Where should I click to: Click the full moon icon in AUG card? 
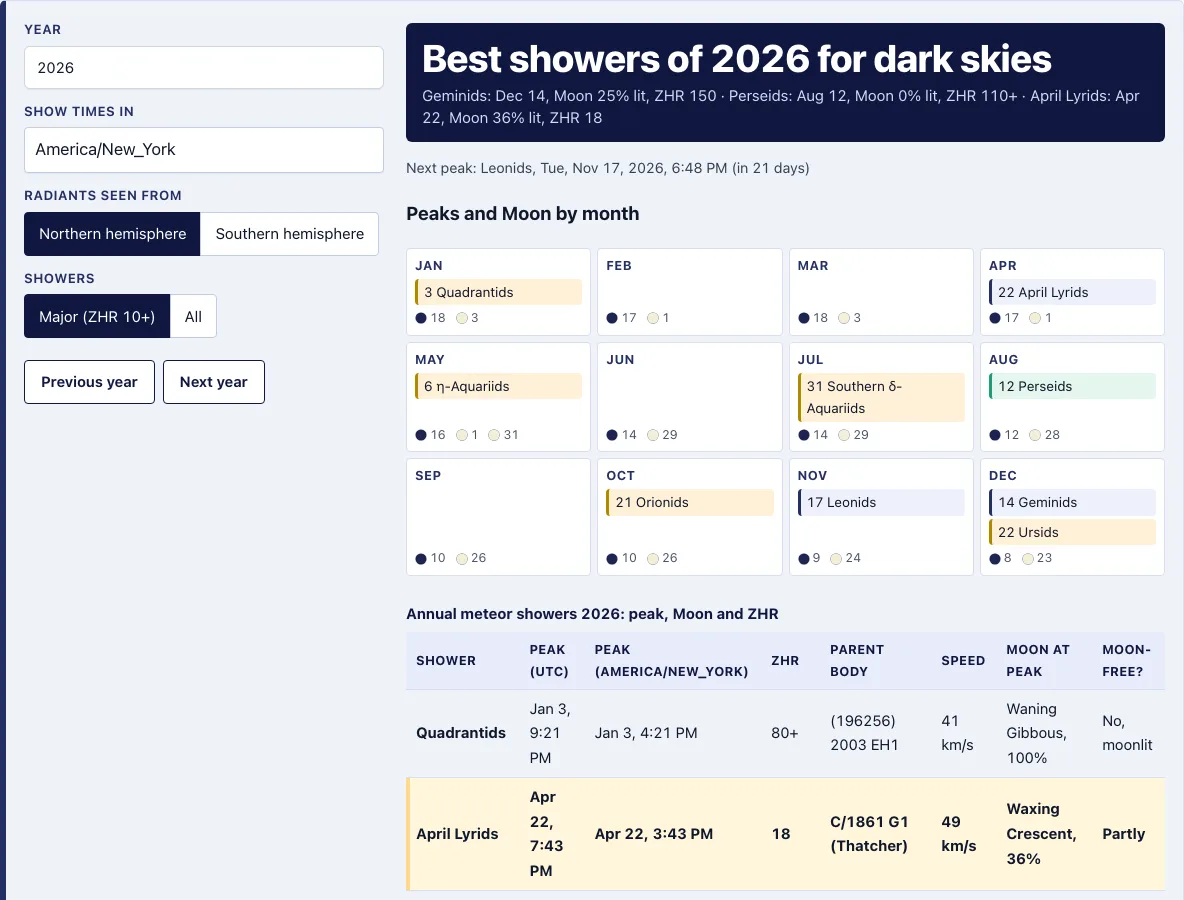pyautogui.click(x=1035, y=435)
